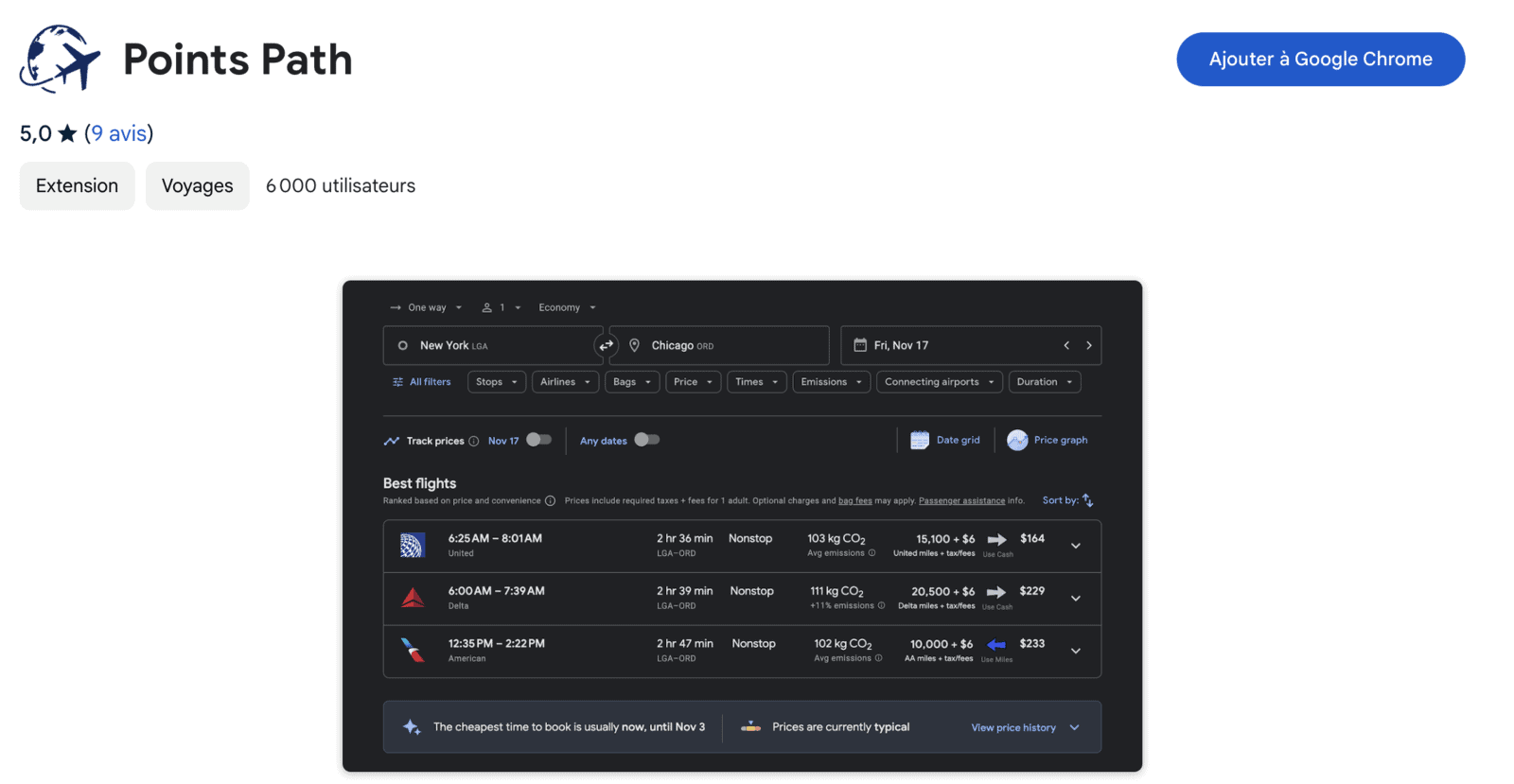Open All filters panel
Image resolution: width=1514 pixels, height=784 pixels.
click(422, 382)
